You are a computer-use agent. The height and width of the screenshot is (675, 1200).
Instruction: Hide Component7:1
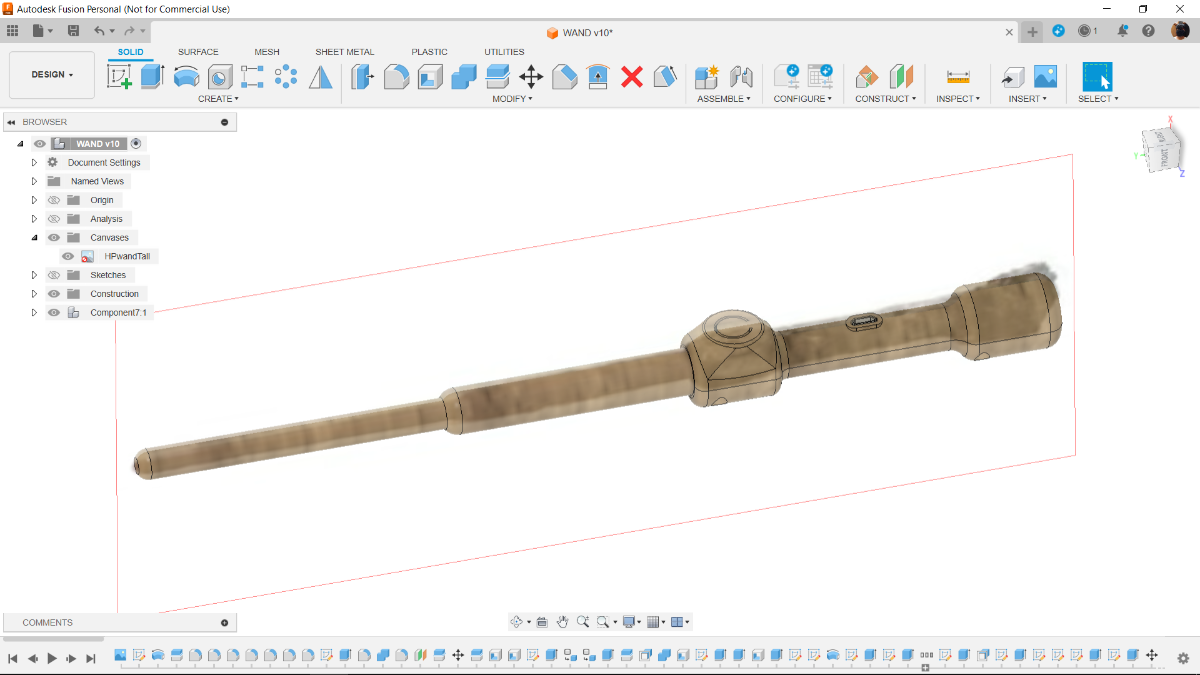point(54,313)
